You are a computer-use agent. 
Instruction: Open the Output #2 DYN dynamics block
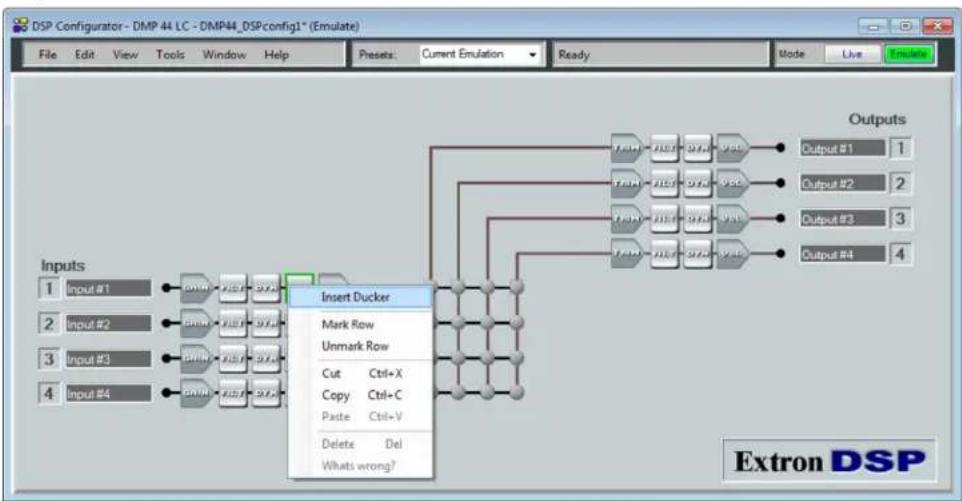[698, 183]
